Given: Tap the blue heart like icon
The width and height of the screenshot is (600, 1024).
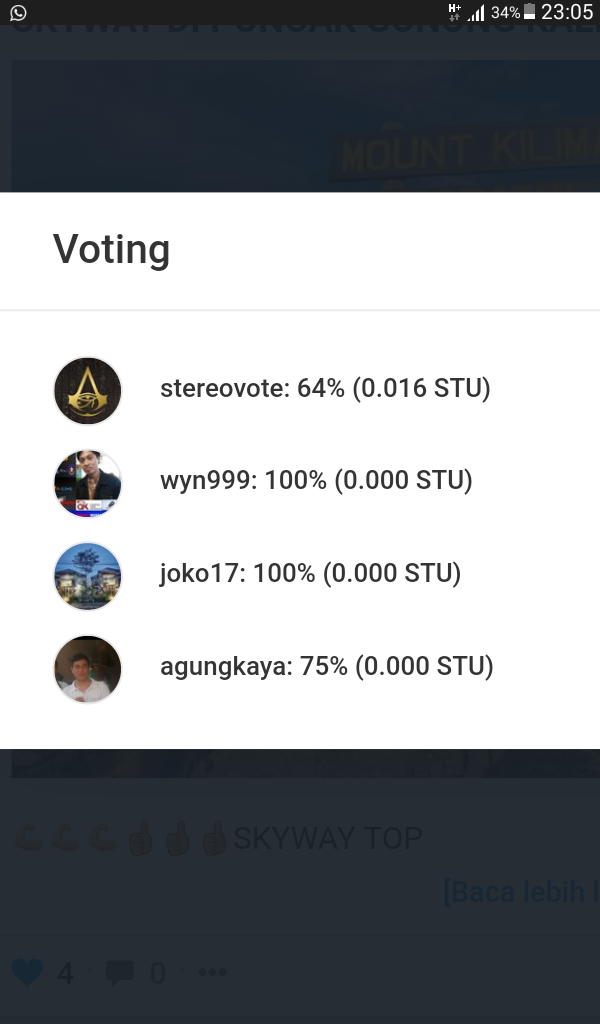Looking at the screenshot, I should [27, 971].
